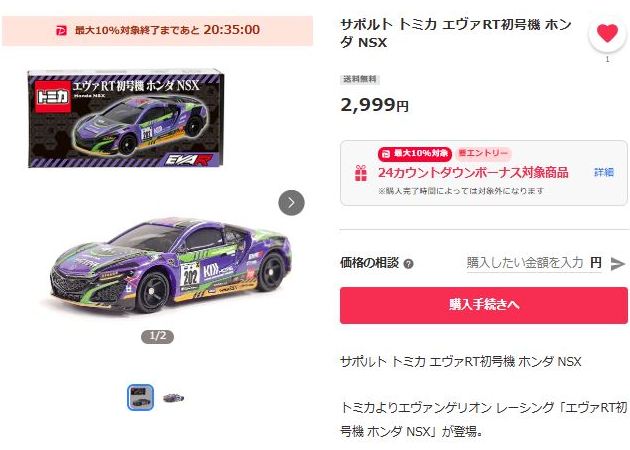Open the 24カウントダウンボーナス対象商品 promotion text

(x=473, y=173)
